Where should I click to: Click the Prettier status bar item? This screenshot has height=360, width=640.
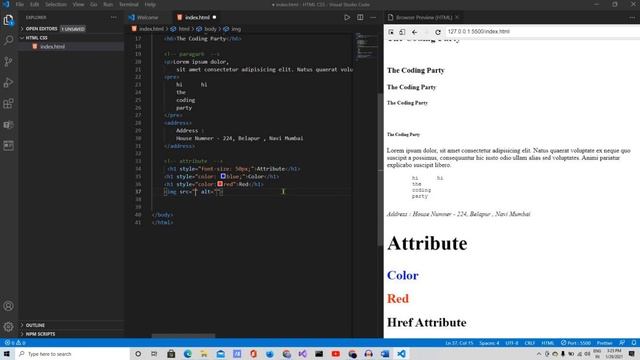(604, 343)
